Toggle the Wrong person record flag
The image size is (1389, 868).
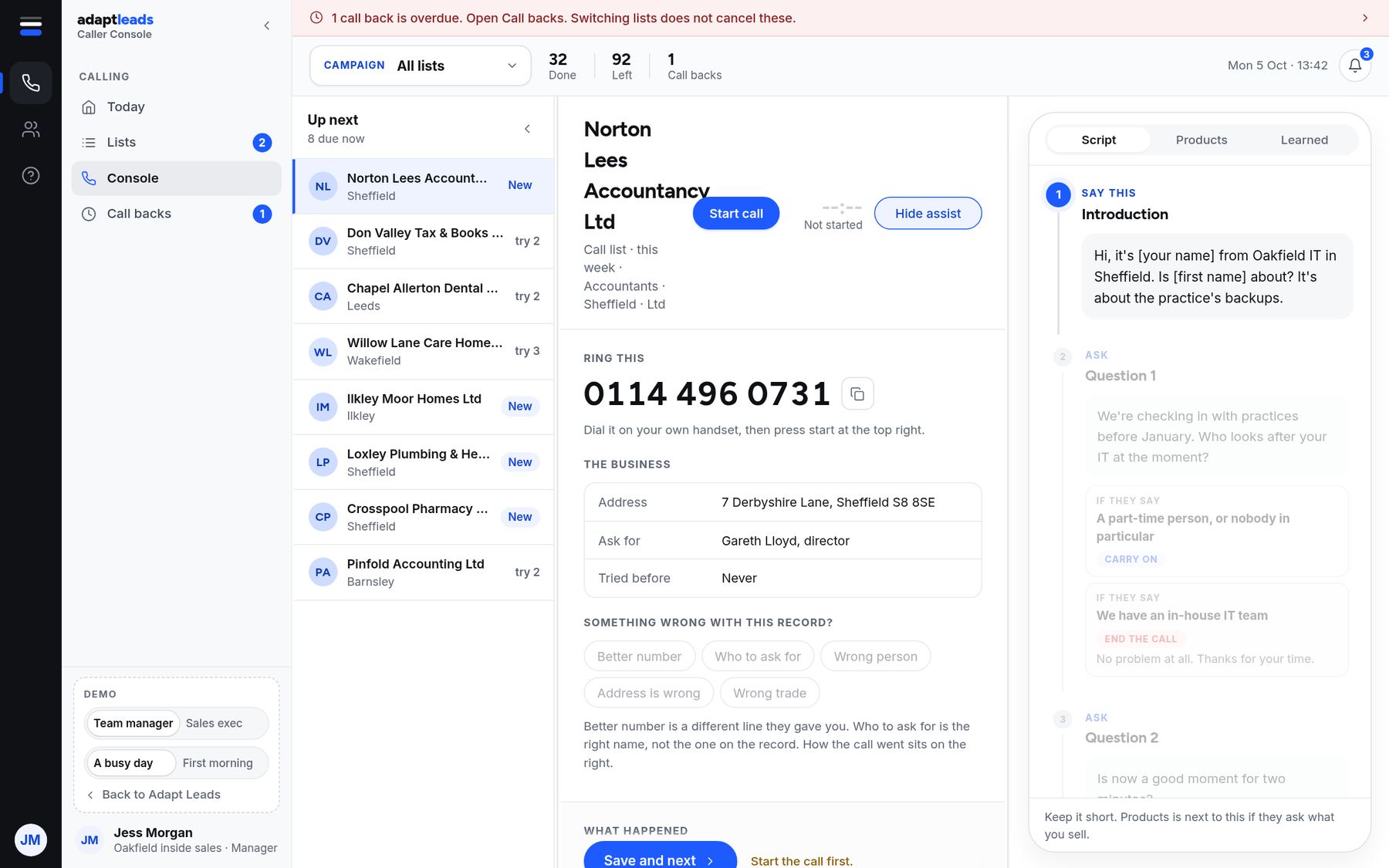pyautogui.click(x=875, y=657)
